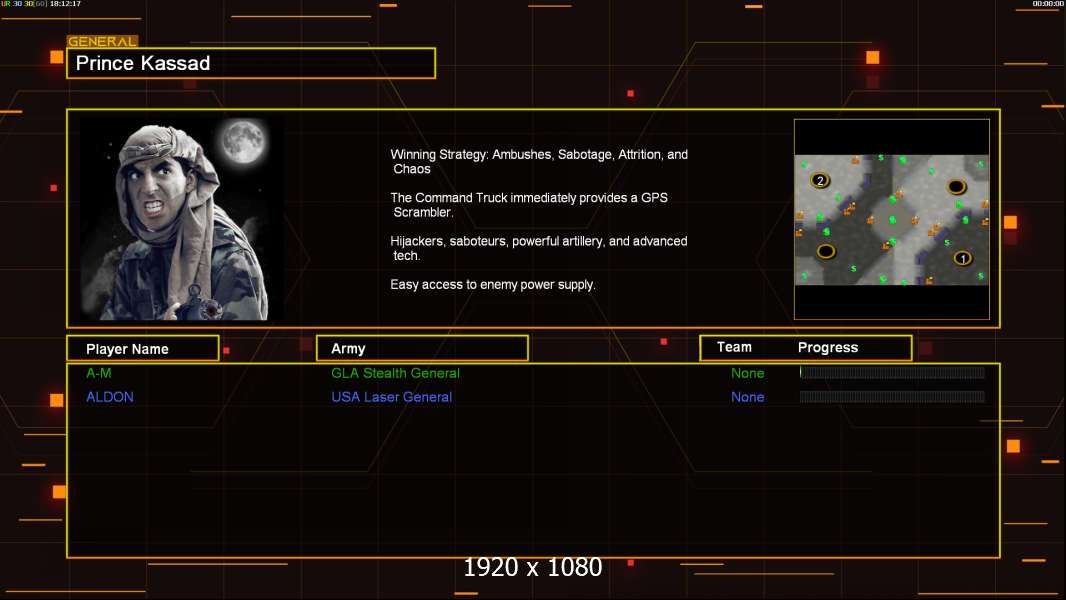Viewport: 1066px width, 600px height.
Task: Click Easy access to enemy power supply
Action: 493,285
